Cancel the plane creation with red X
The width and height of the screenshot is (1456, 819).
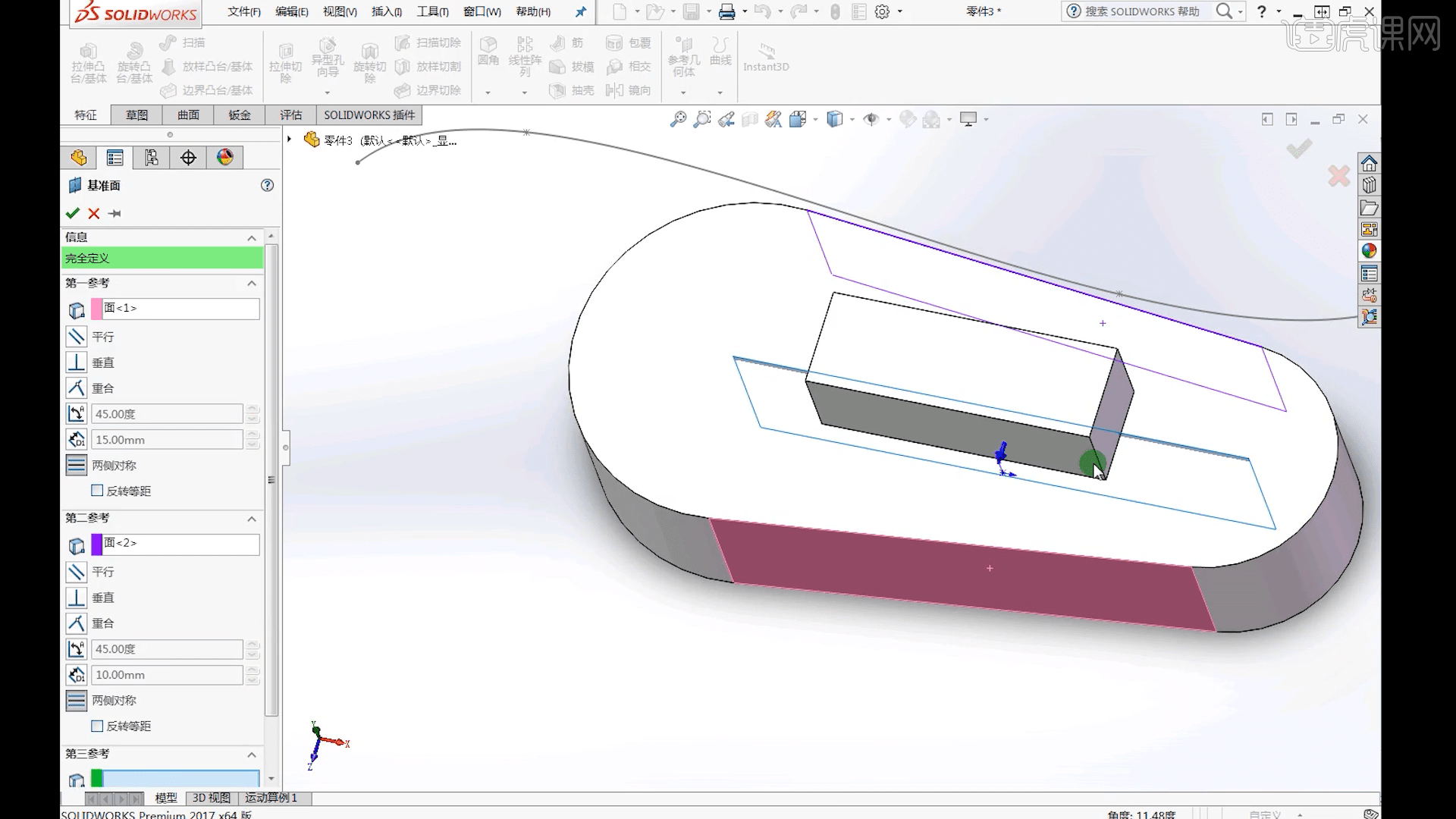93,213
